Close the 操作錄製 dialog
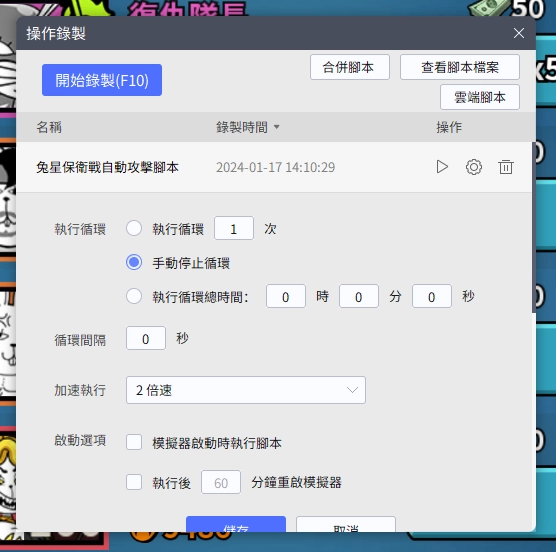556x552 pixels. coord(519,33)
